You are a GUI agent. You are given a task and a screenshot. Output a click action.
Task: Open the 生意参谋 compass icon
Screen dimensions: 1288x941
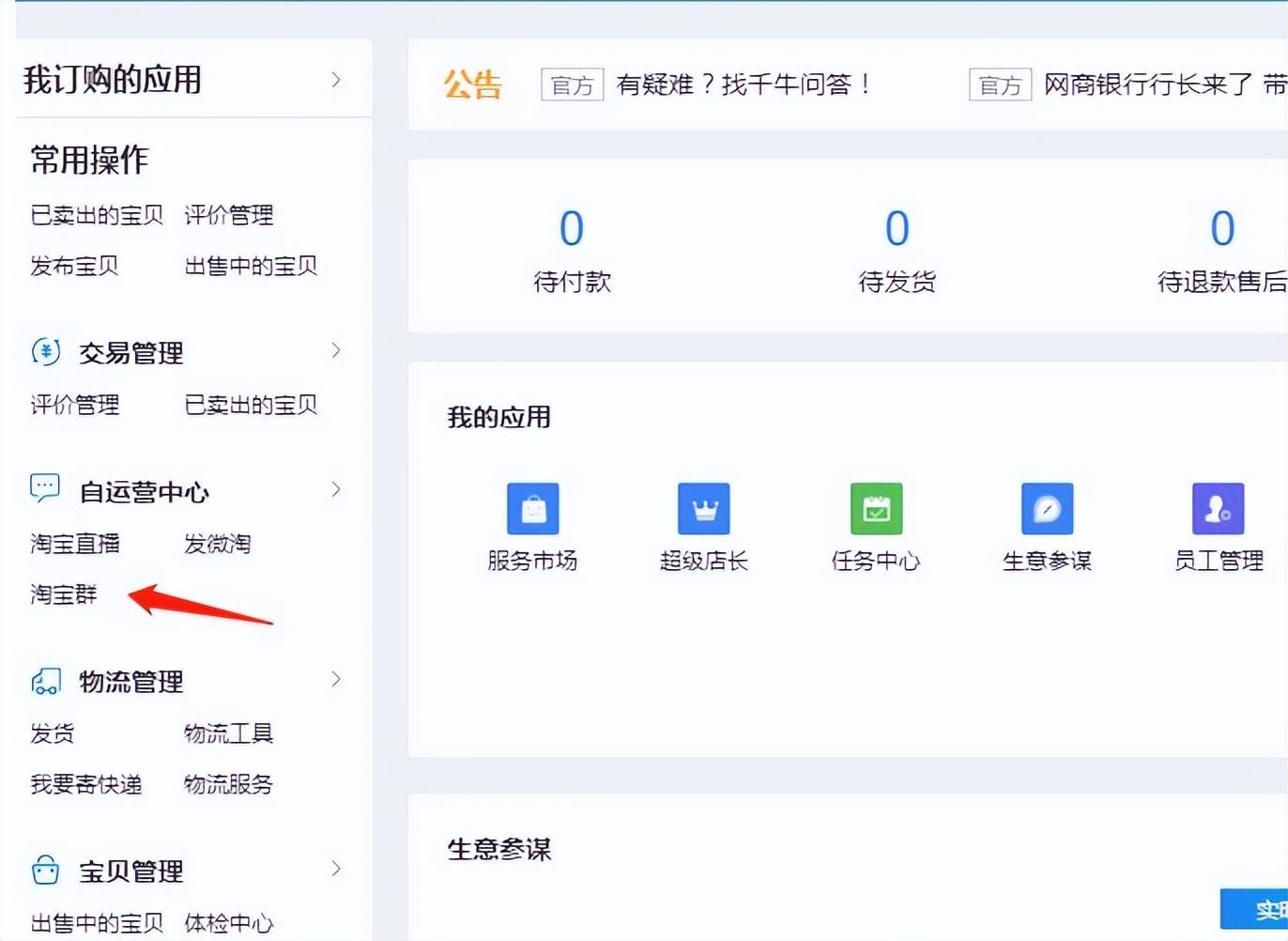(x=1047, y=508)
